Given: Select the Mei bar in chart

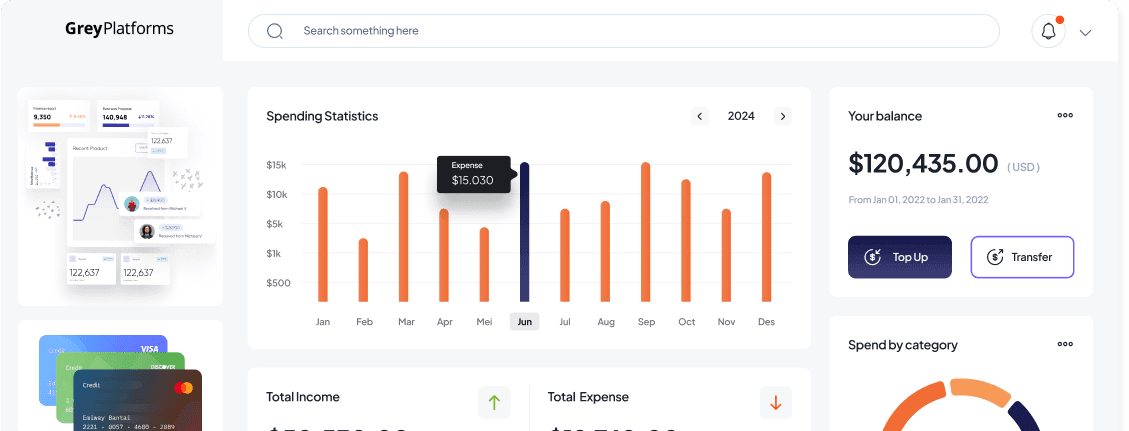Looking at the screenshot, I should (x=485, y=265).
